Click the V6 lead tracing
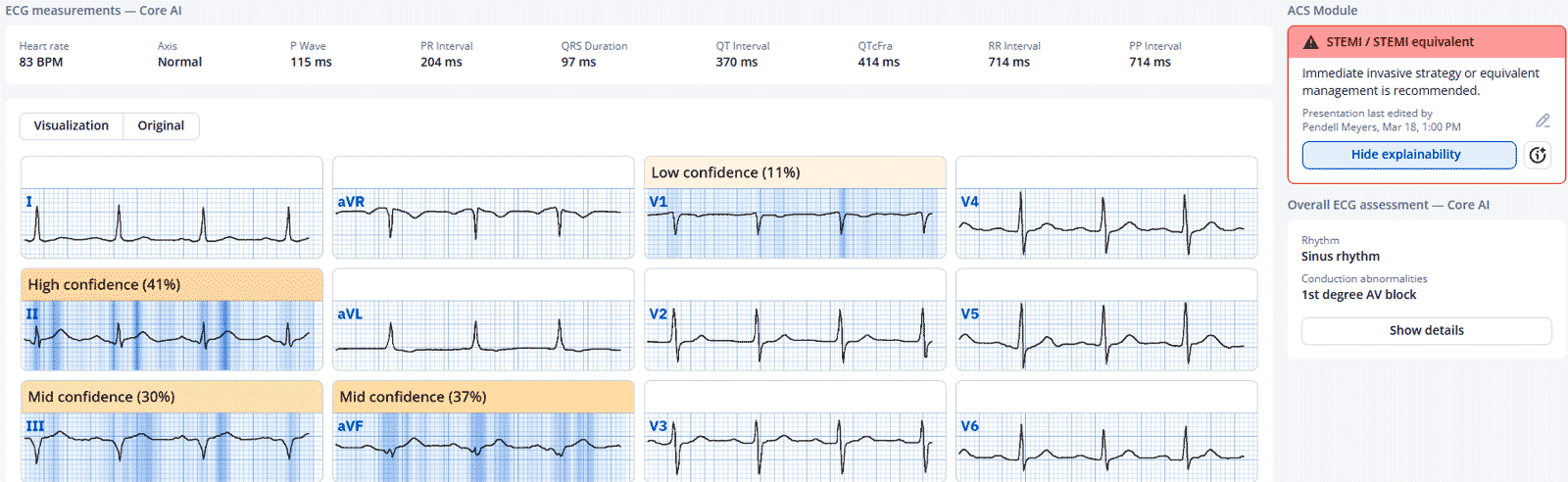Image resolution: width=1568 pixels, height=482 pixels. tap(1106, 447)
